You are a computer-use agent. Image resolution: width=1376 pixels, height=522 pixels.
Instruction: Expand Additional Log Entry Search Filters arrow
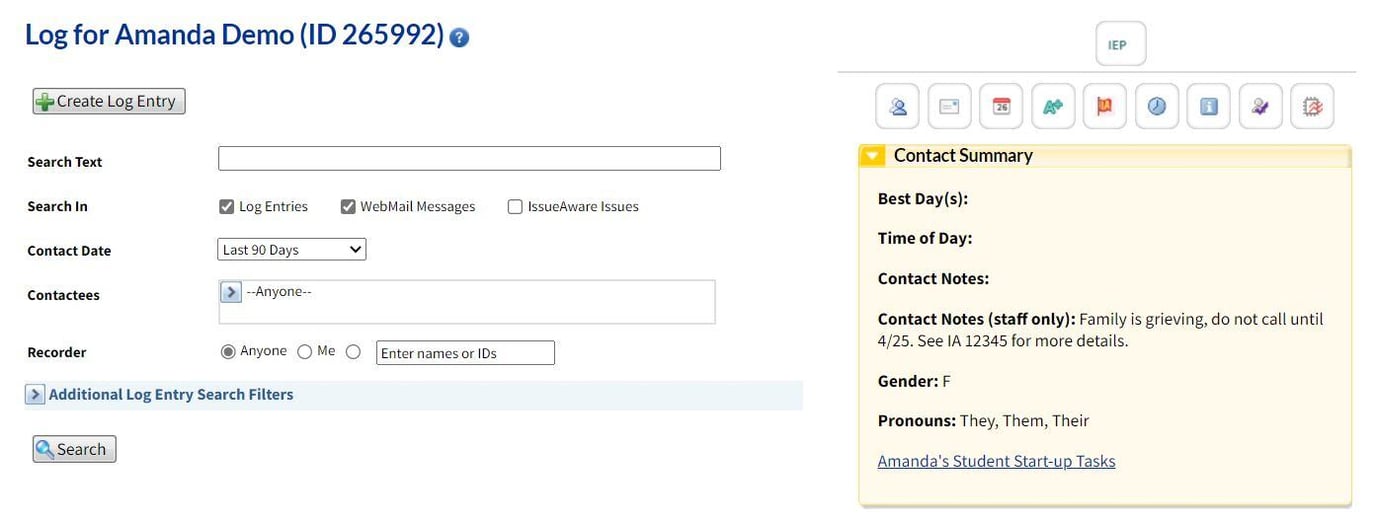(x=35, y=395)
